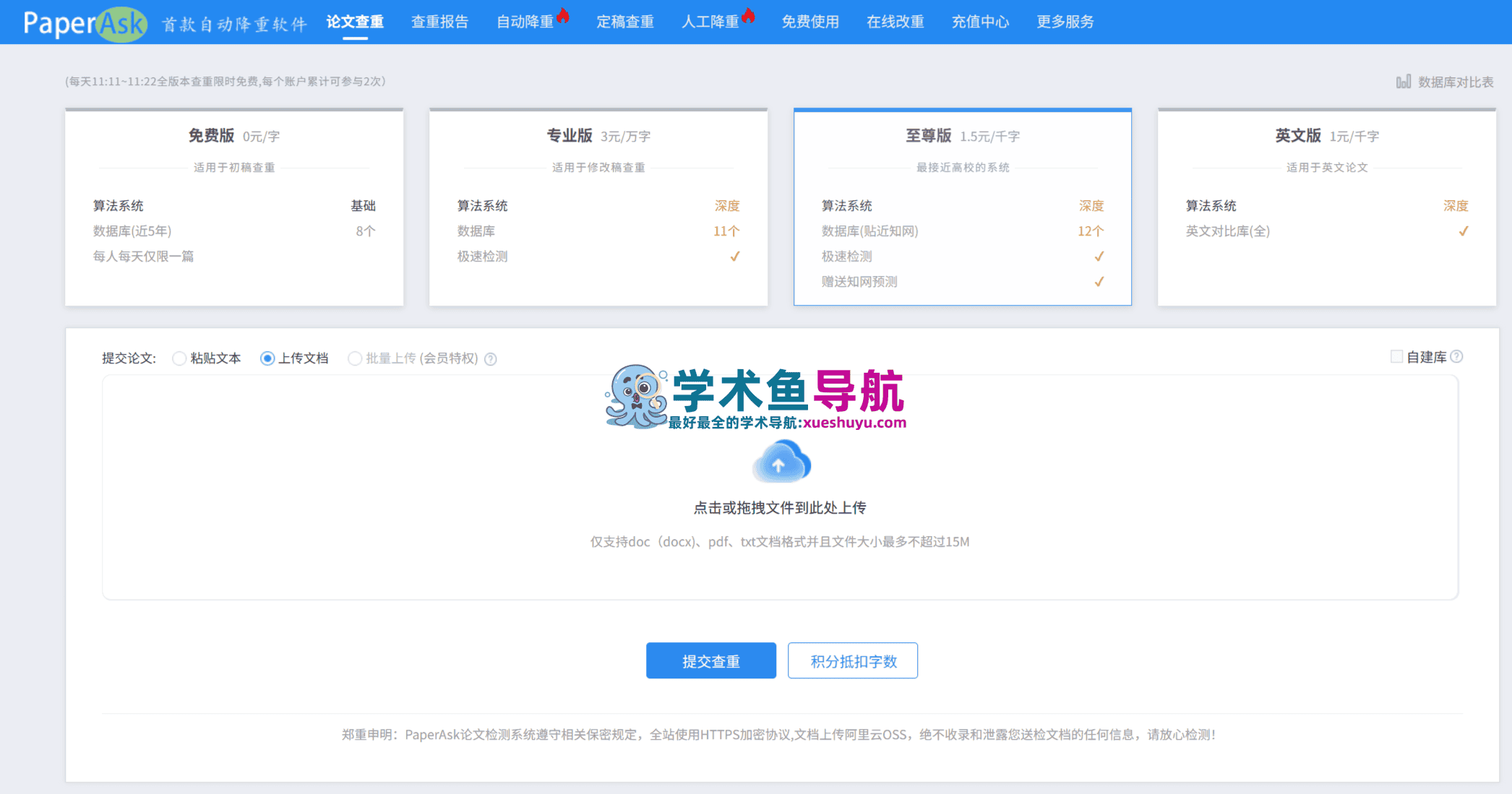This screenshot has width=1512, height=794.
Task: Open the 充值中心 menu item
Action: pyautogui.click(x=981, y=22)
